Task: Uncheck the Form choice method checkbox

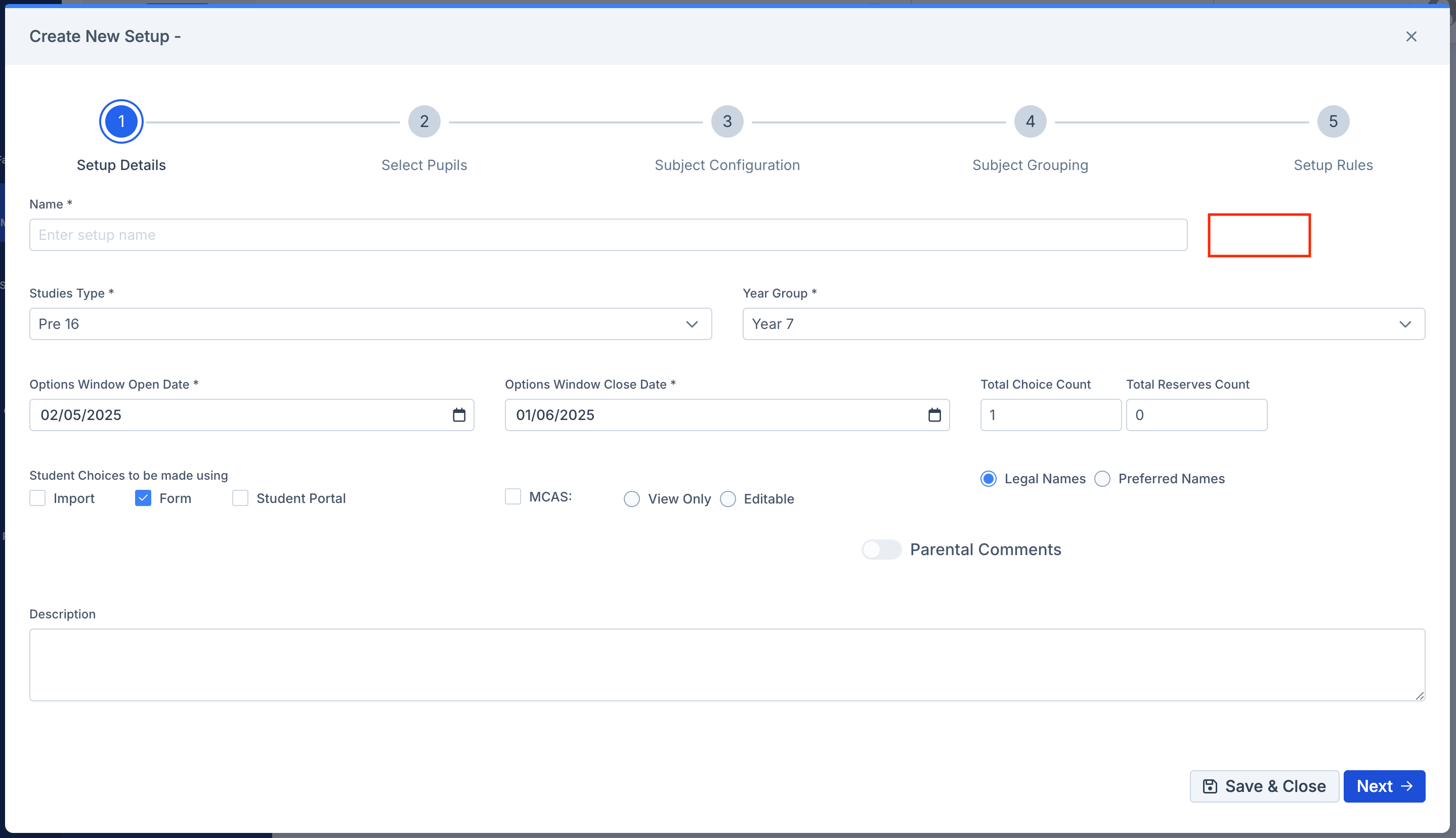Action: click(x=142, y=498)
